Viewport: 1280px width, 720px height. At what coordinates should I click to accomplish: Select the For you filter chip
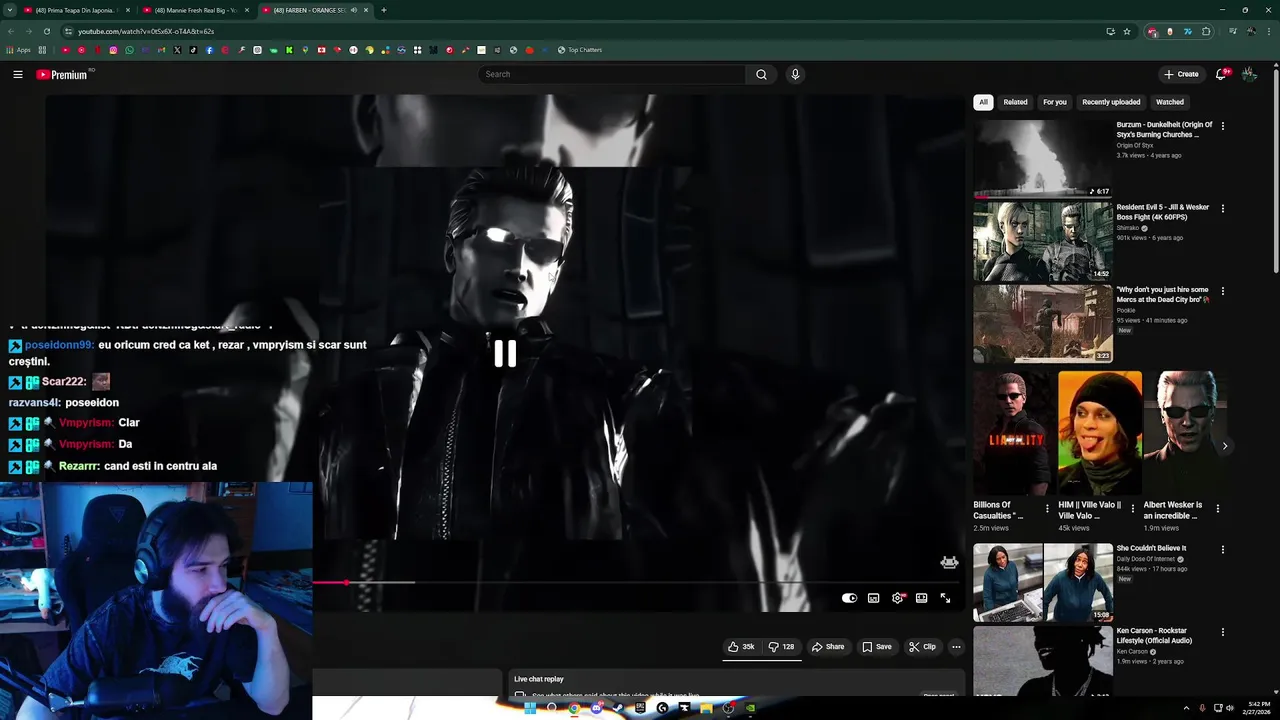pos(1054,102)
